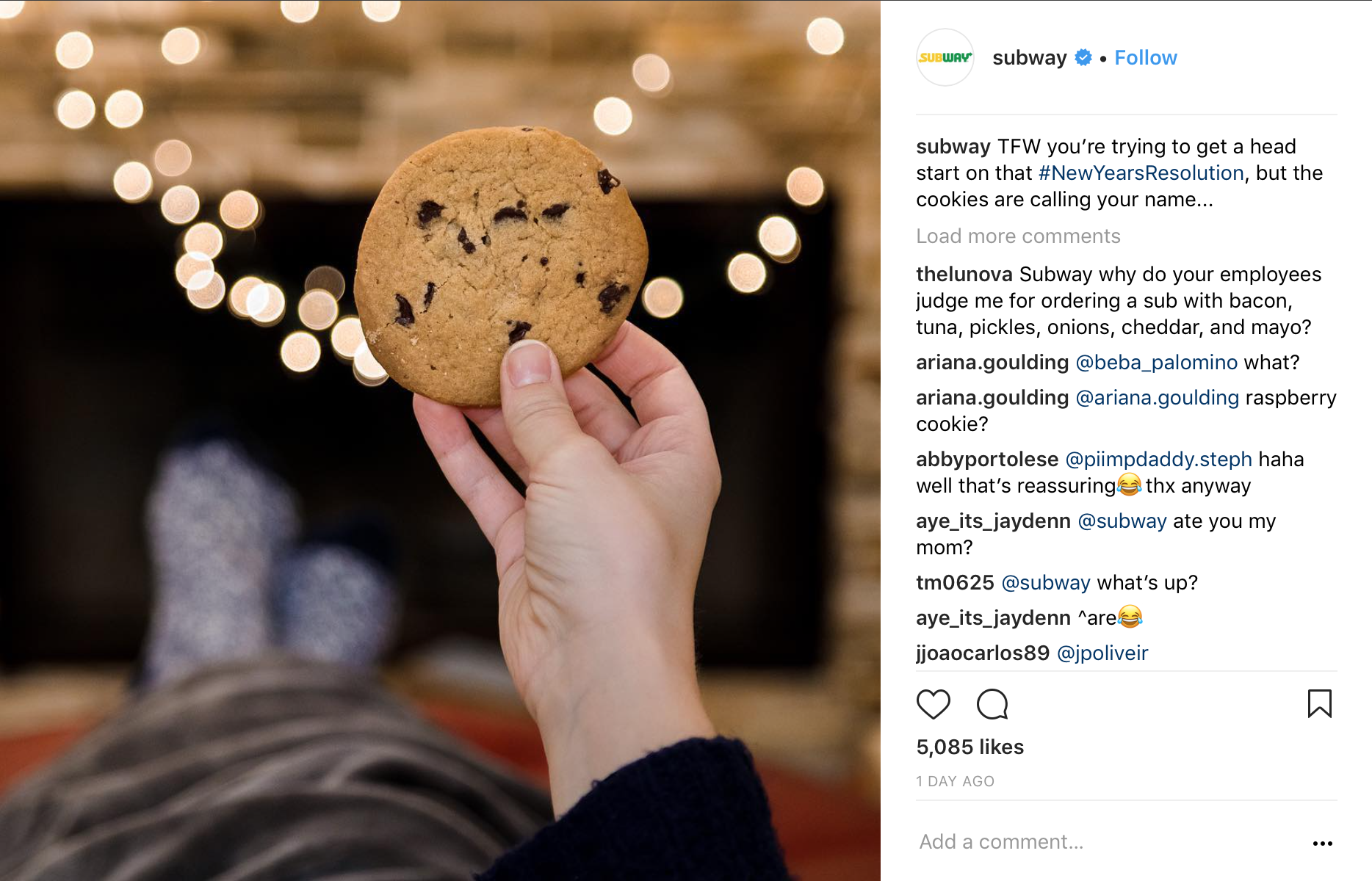Click the blue verified badge
This screenshot has width=1372, height=881.
point(1083,57)
